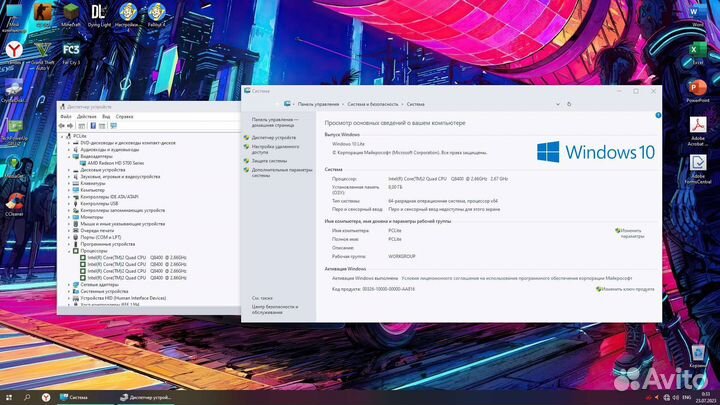This screenshot has height=405, width=720.
Task: Open taskbar search magnifier
Action: 27,397
